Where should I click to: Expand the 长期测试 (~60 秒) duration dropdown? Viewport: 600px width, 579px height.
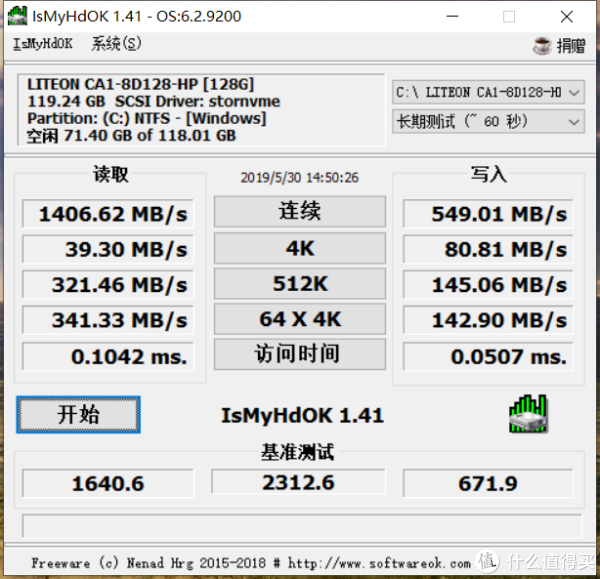click(488, 122)
